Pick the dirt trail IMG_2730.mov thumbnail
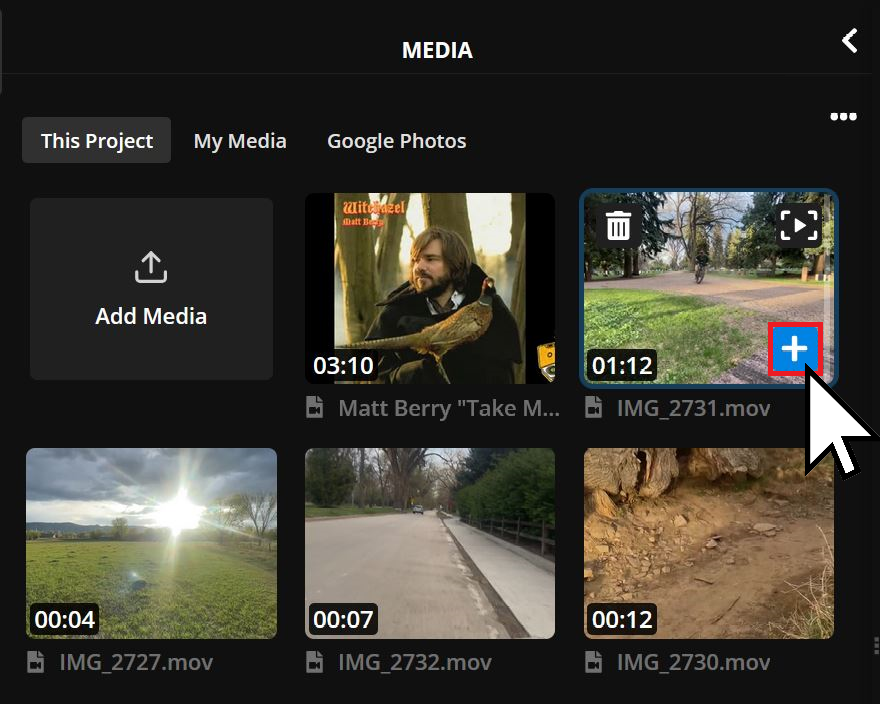The width and height of the screenshot is (880, 704). pyautogui.click(x=709, y=543)
